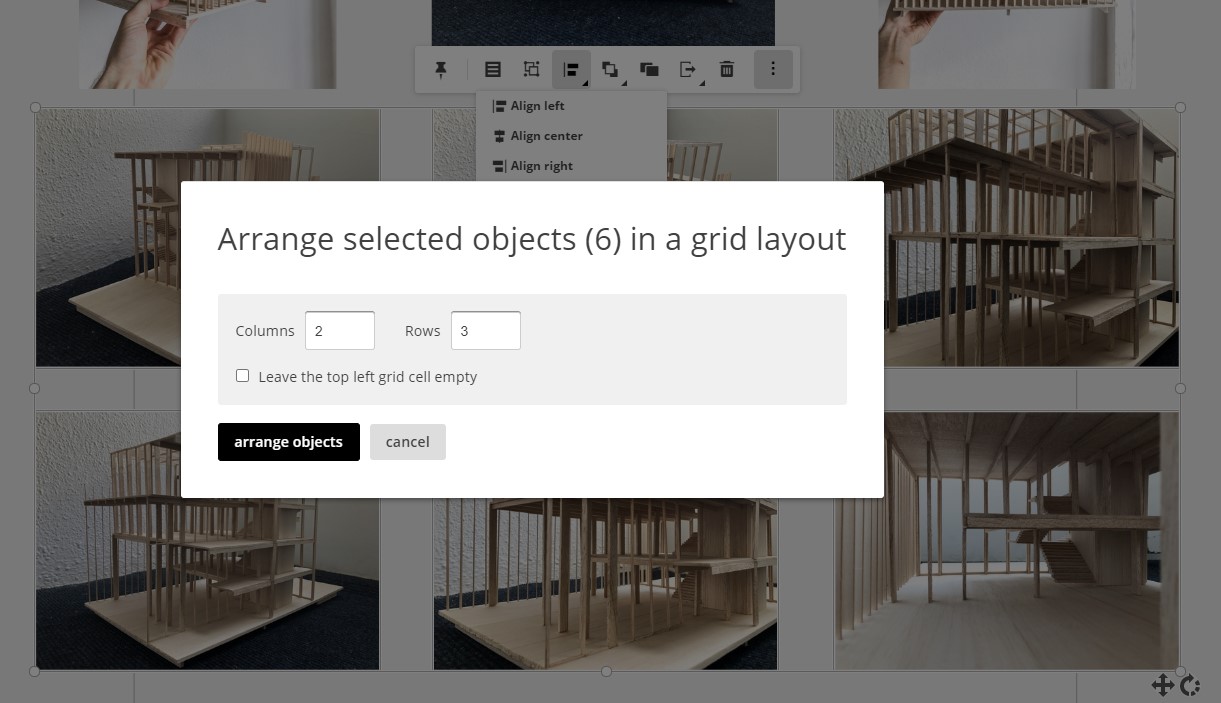
Task: Click the horizontal lines layout icon
Action: pos(492,69)
